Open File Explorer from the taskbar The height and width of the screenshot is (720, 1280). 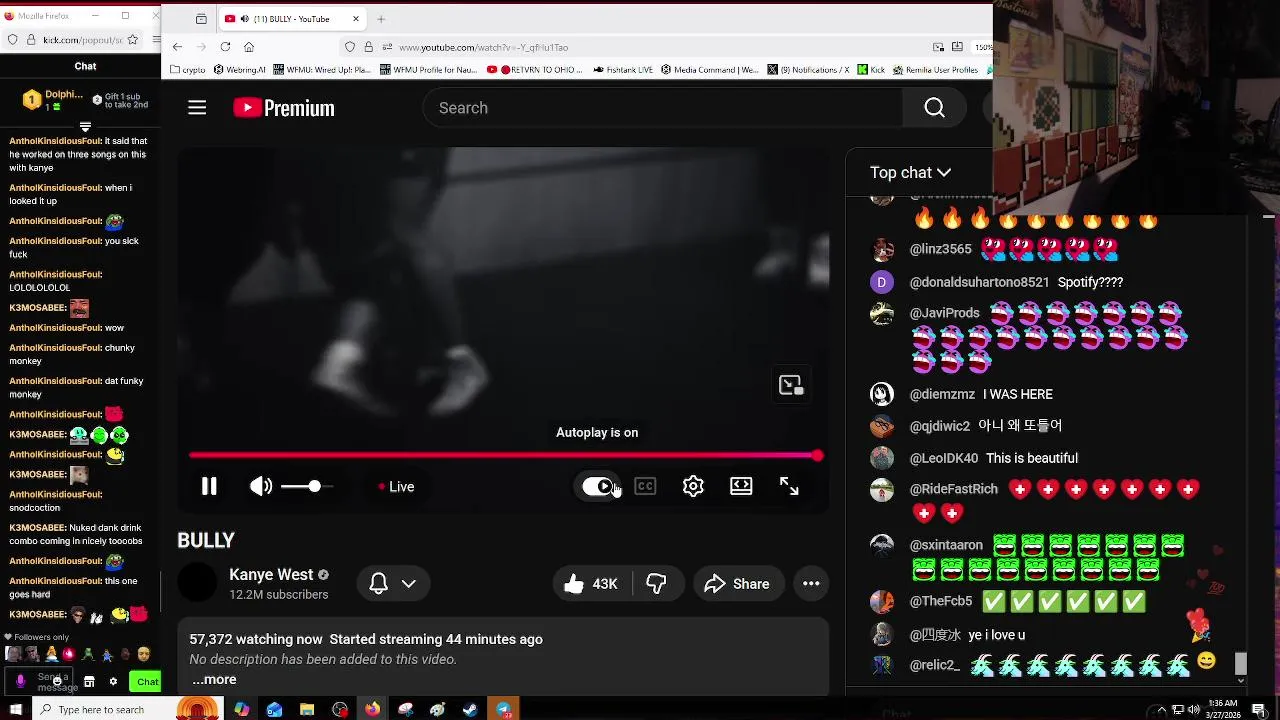coord(307,710)
